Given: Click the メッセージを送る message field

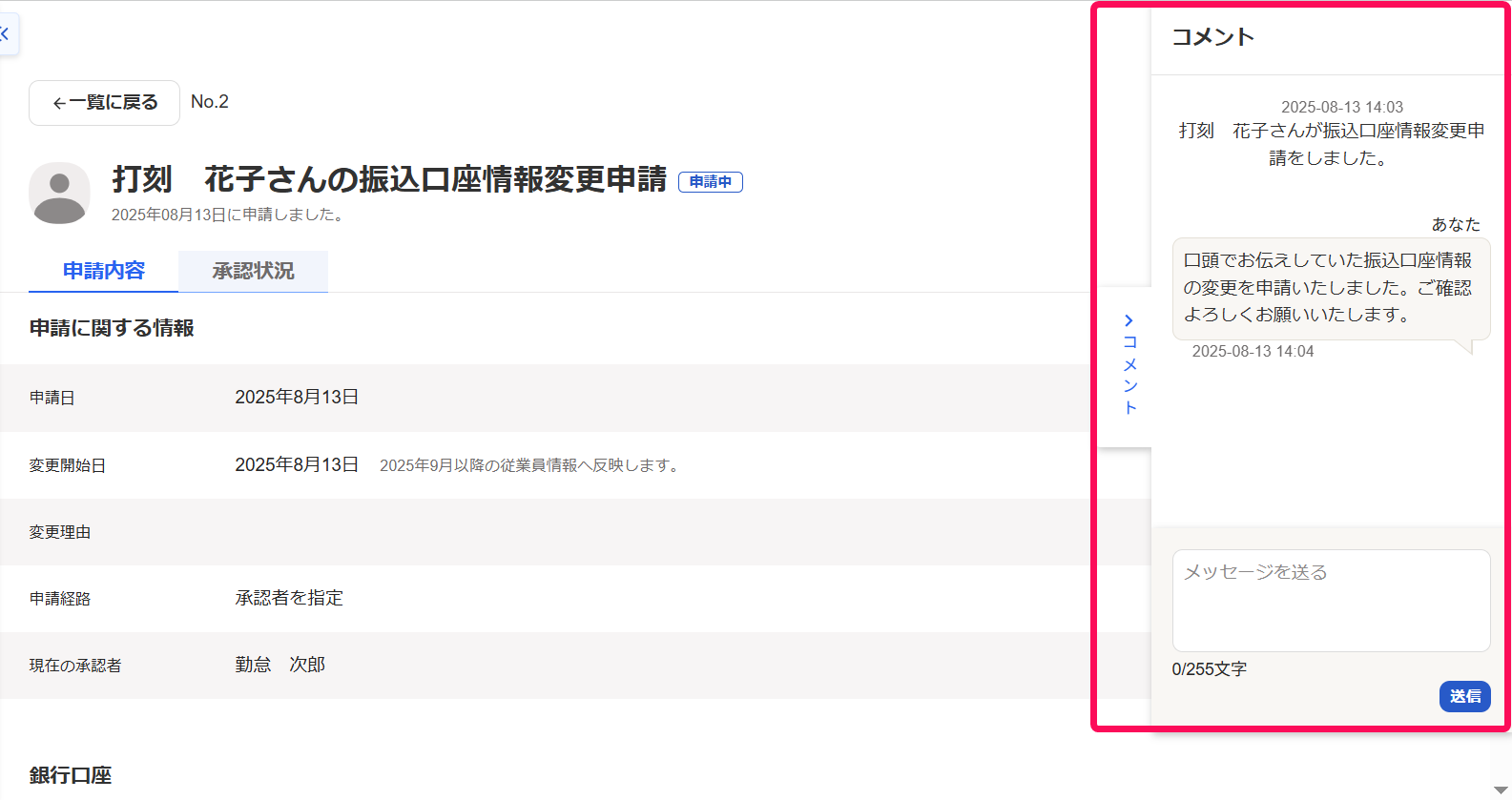Looking at the screenshot, I should [x=1331, y=601].
